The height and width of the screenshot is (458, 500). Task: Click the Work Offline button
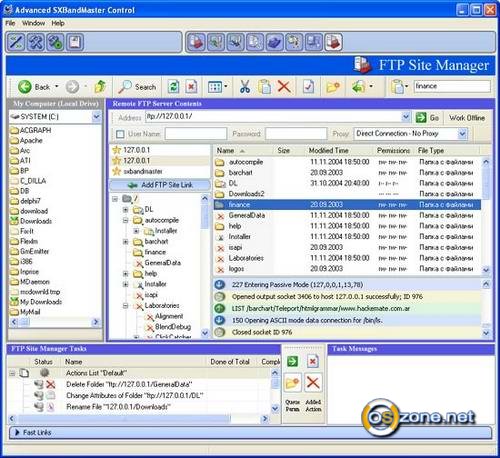point(467,118)
